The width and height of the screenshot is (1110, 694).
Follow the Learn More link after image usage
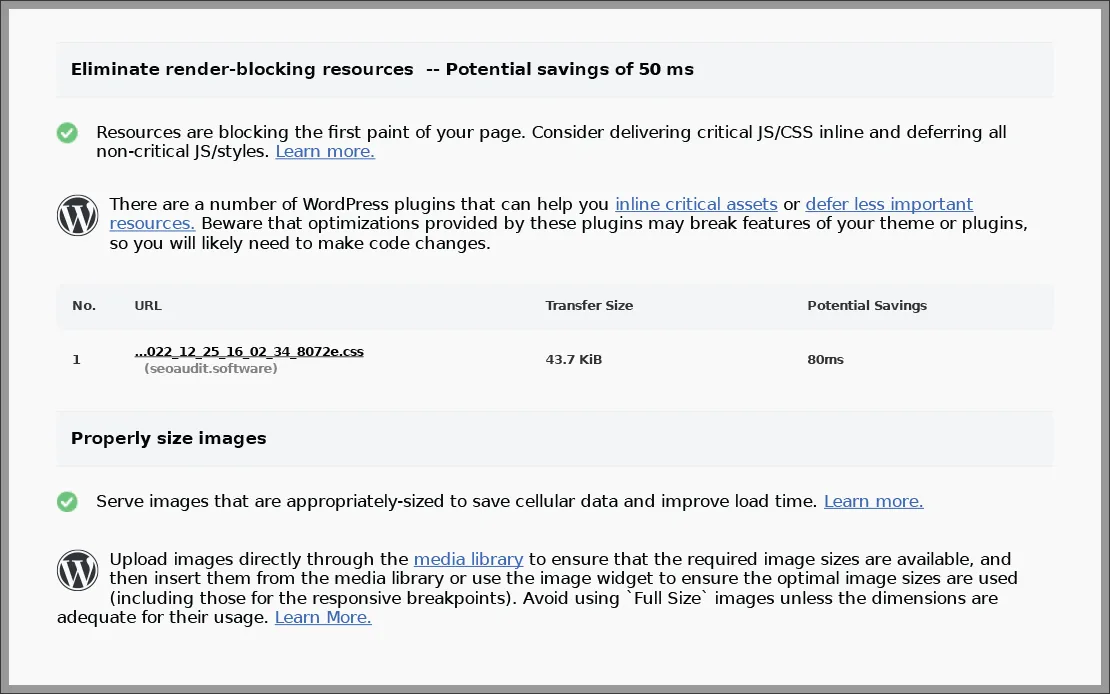coord(323,618)
